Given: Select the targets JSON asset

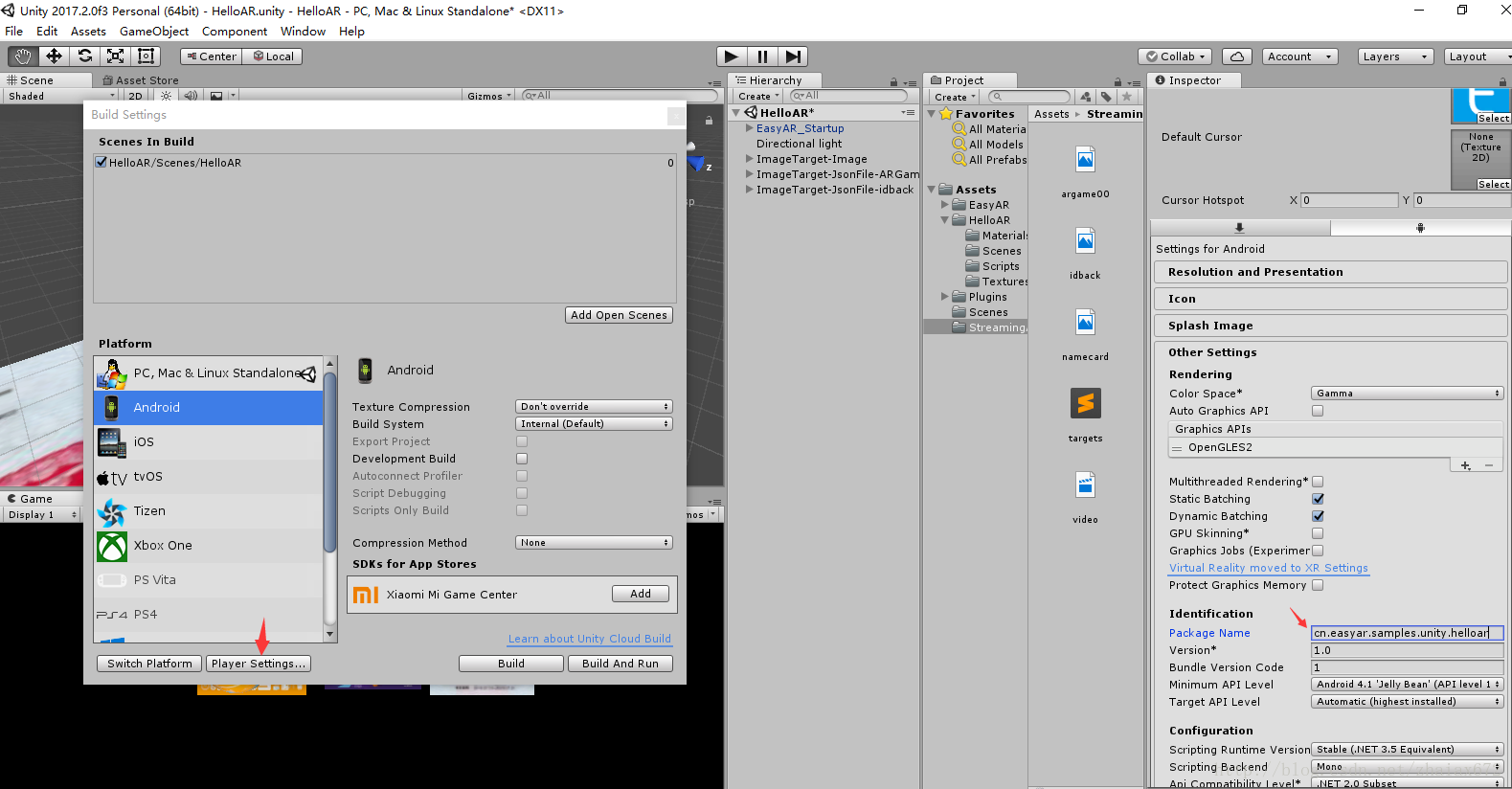Looking at the screenshot, I should [1085, 404].
